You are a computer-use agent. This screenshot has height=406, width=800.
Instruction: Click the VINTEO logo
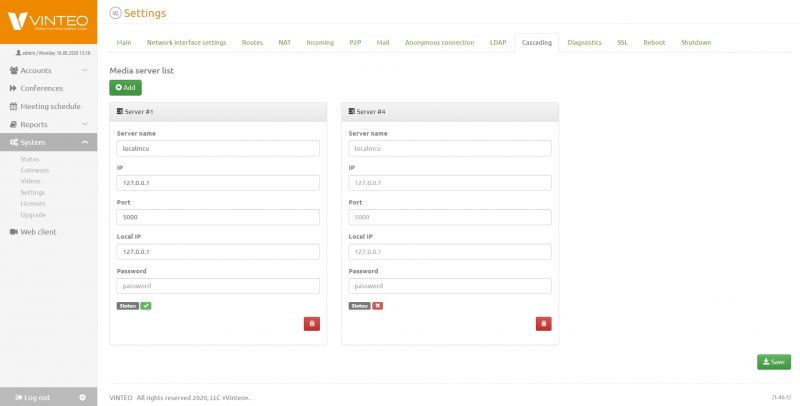(x=48, y=20)
